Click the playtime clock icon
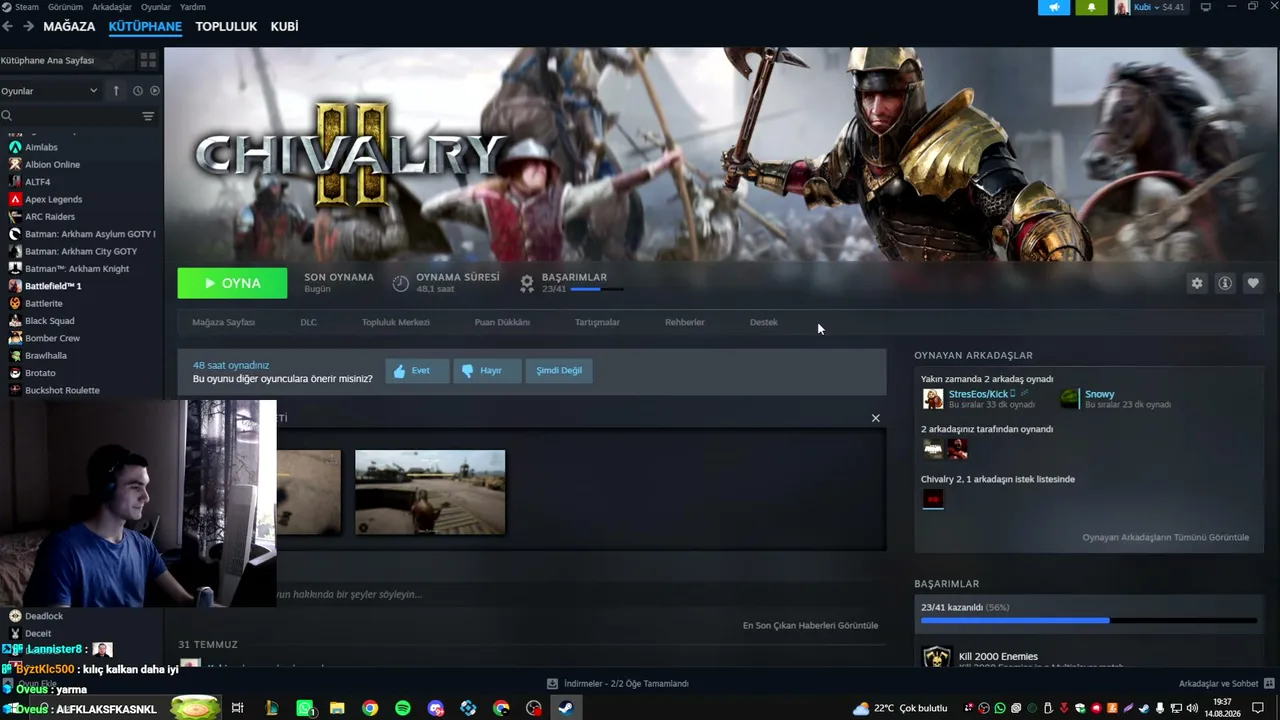1280x720 pixels. pyautogui.click(x=400, y=283)
